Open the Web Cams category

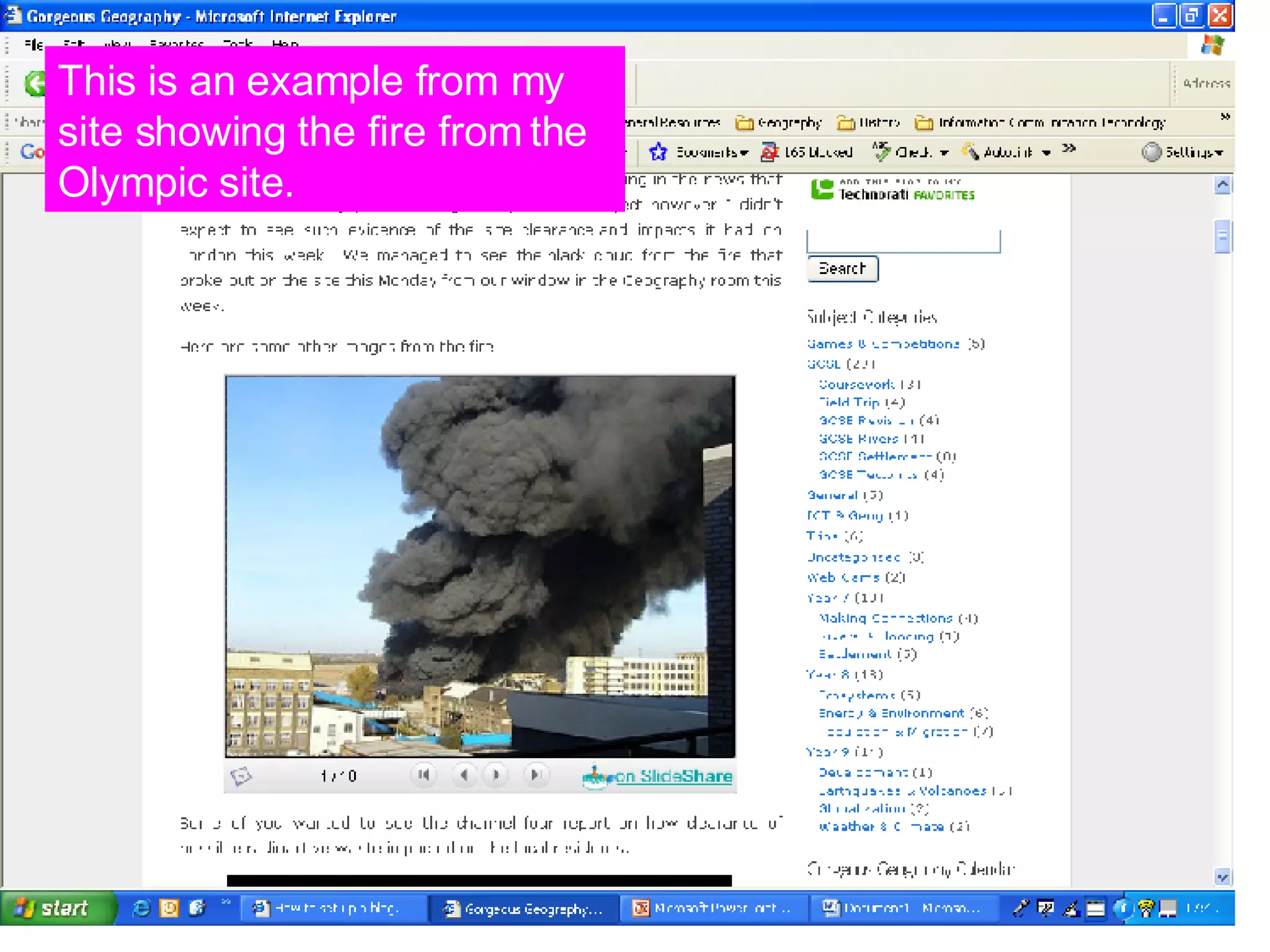[843, 578]
